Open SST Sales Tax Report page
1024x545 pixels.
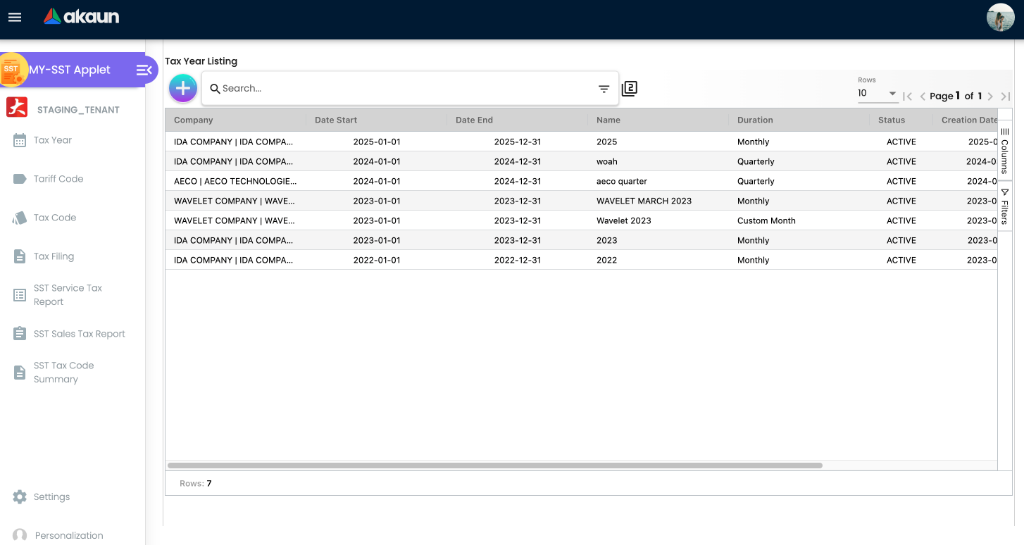pyautogui.click(x=79, y=334)
